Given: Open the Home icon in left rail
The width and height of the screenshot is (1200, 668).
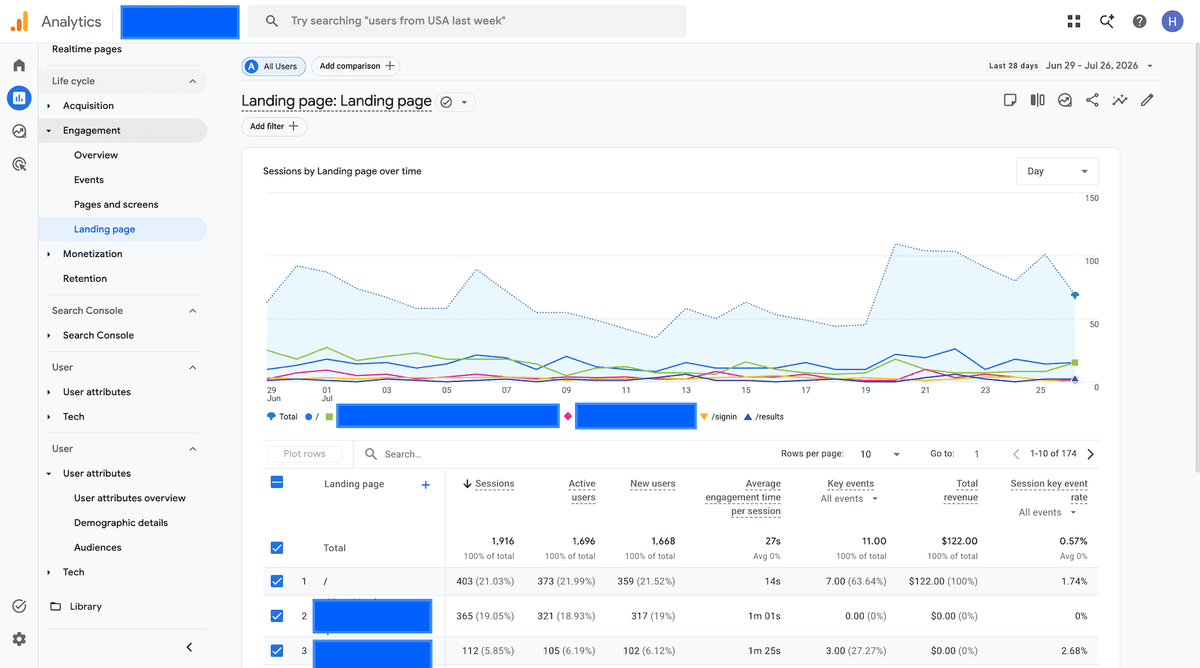Looking at the screenshot, I should (19, 65).
